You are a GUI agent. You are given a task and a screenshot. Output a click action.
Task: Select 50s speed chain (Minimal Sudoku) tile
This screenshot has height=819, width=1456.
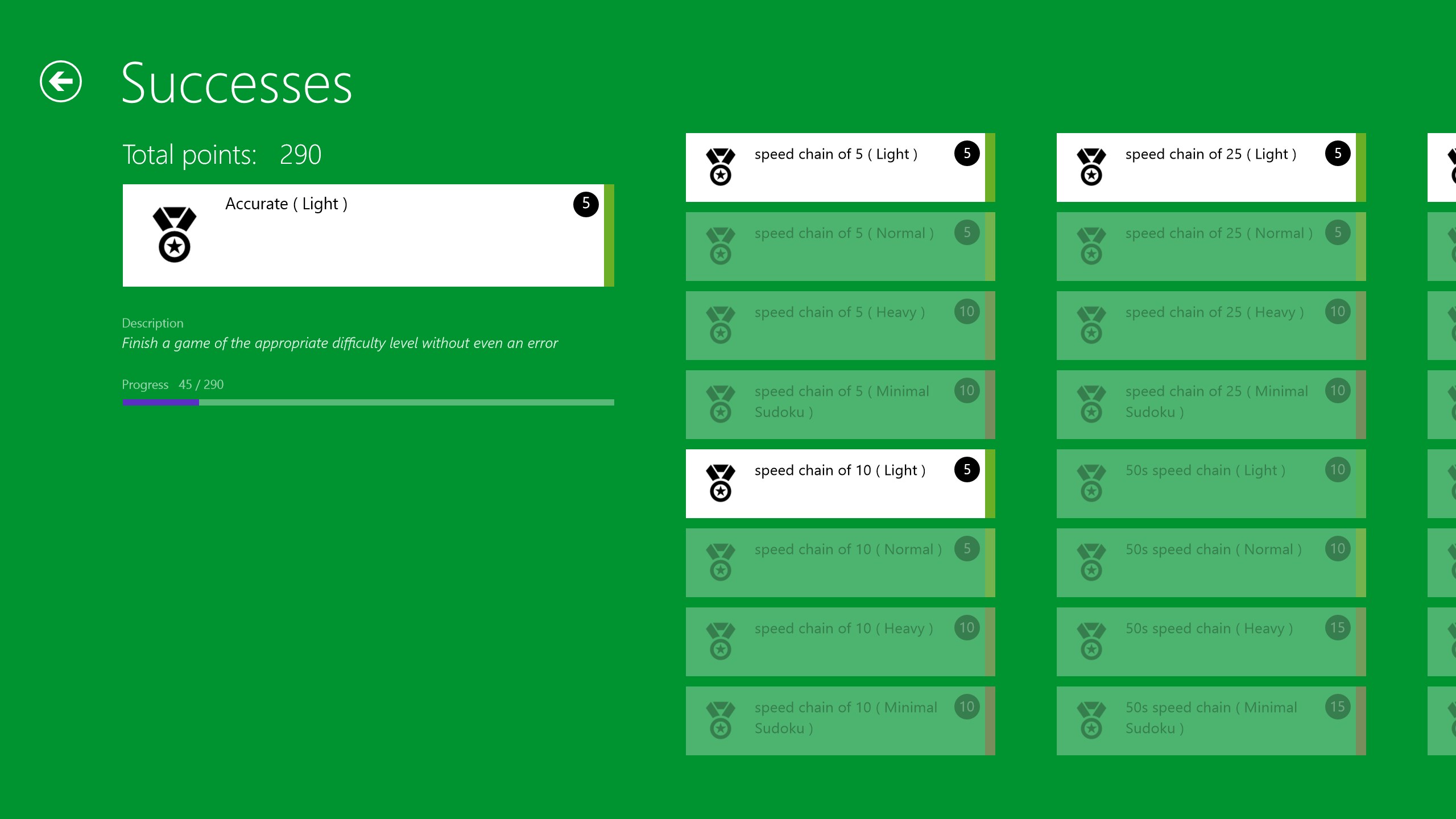[x=1207, y=721]
